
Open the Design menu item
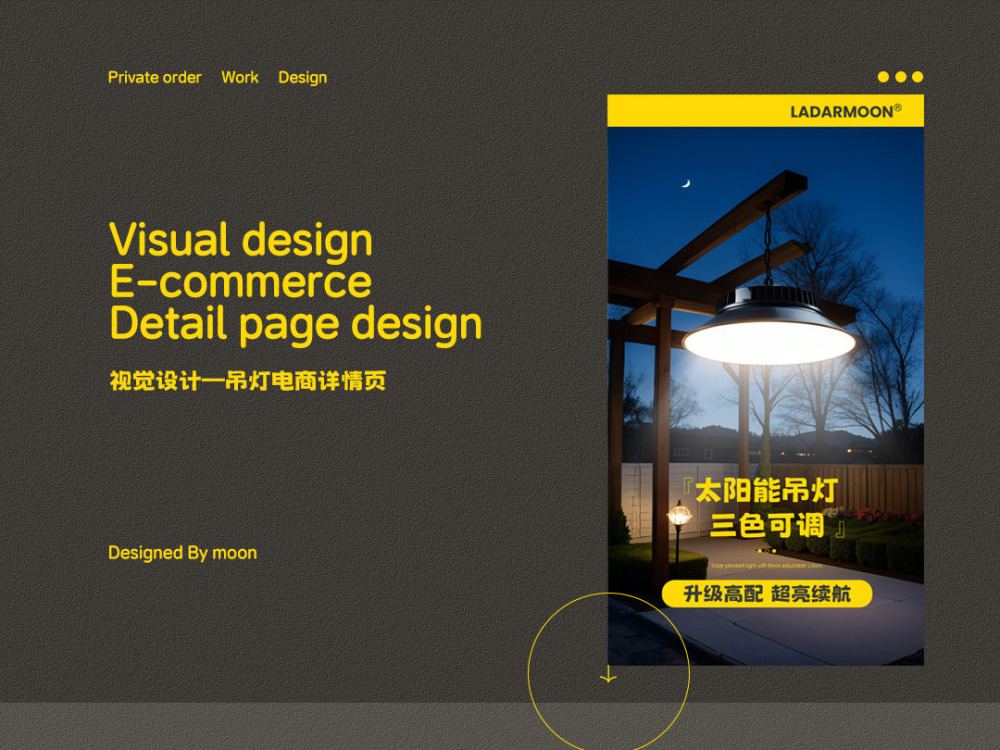302,78
